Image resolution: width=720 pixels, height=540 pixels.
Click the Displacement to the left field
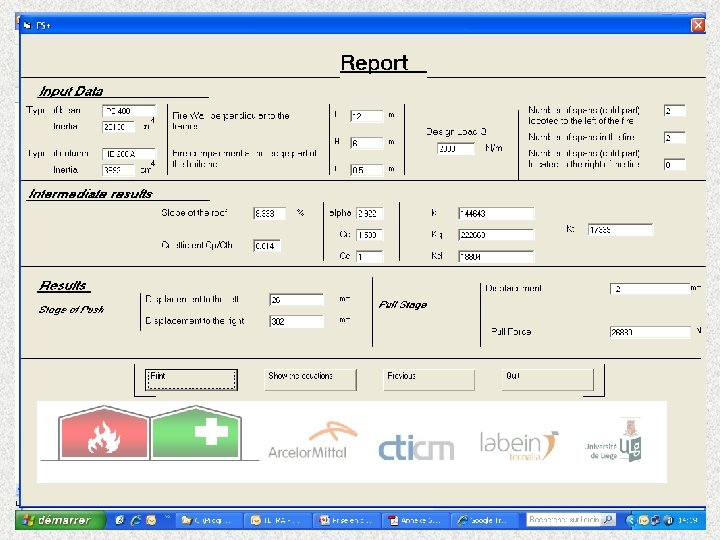[297, 299]
